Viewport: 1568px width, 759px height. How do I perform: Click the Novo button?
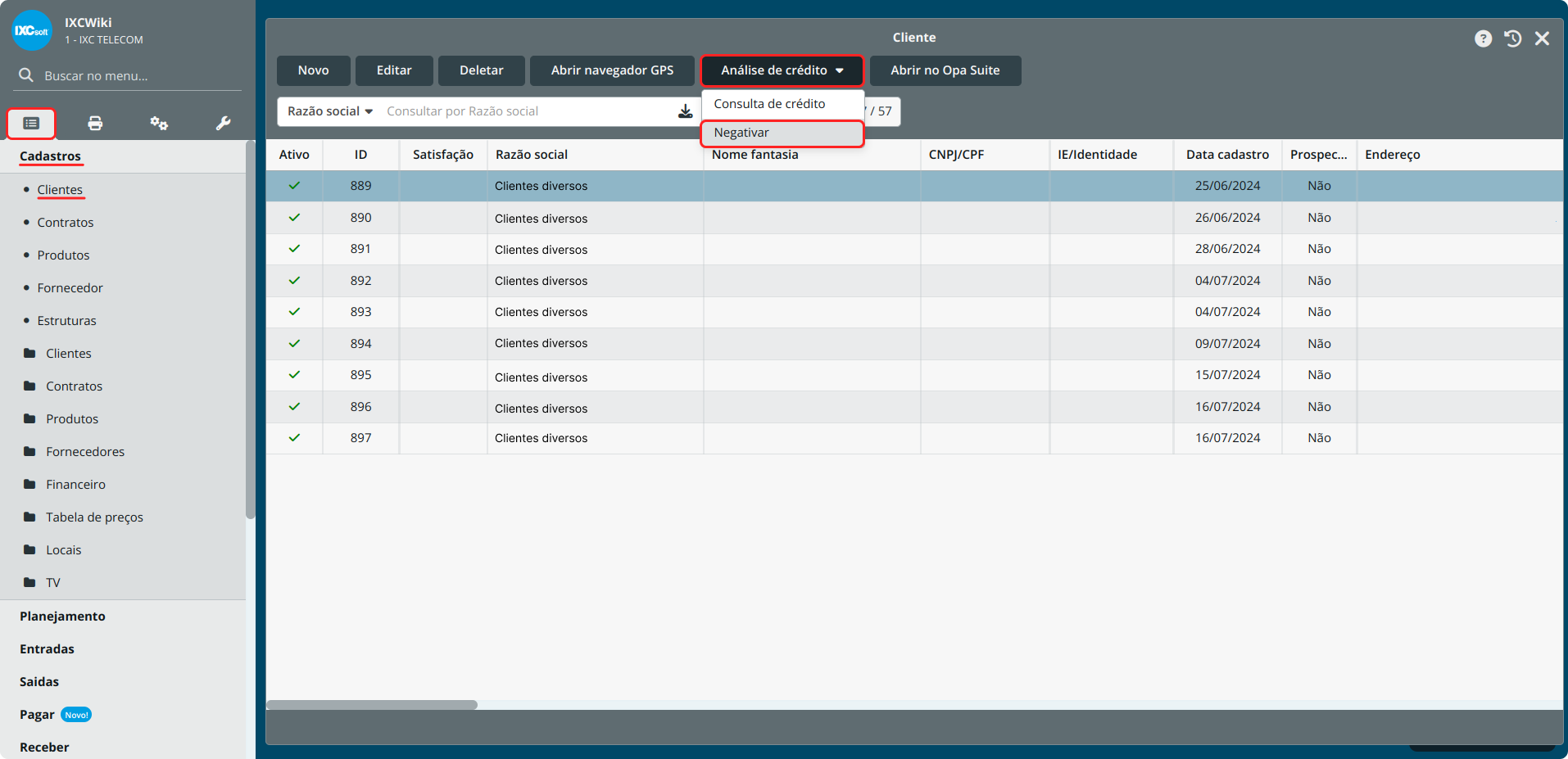(x=314, y=70)
